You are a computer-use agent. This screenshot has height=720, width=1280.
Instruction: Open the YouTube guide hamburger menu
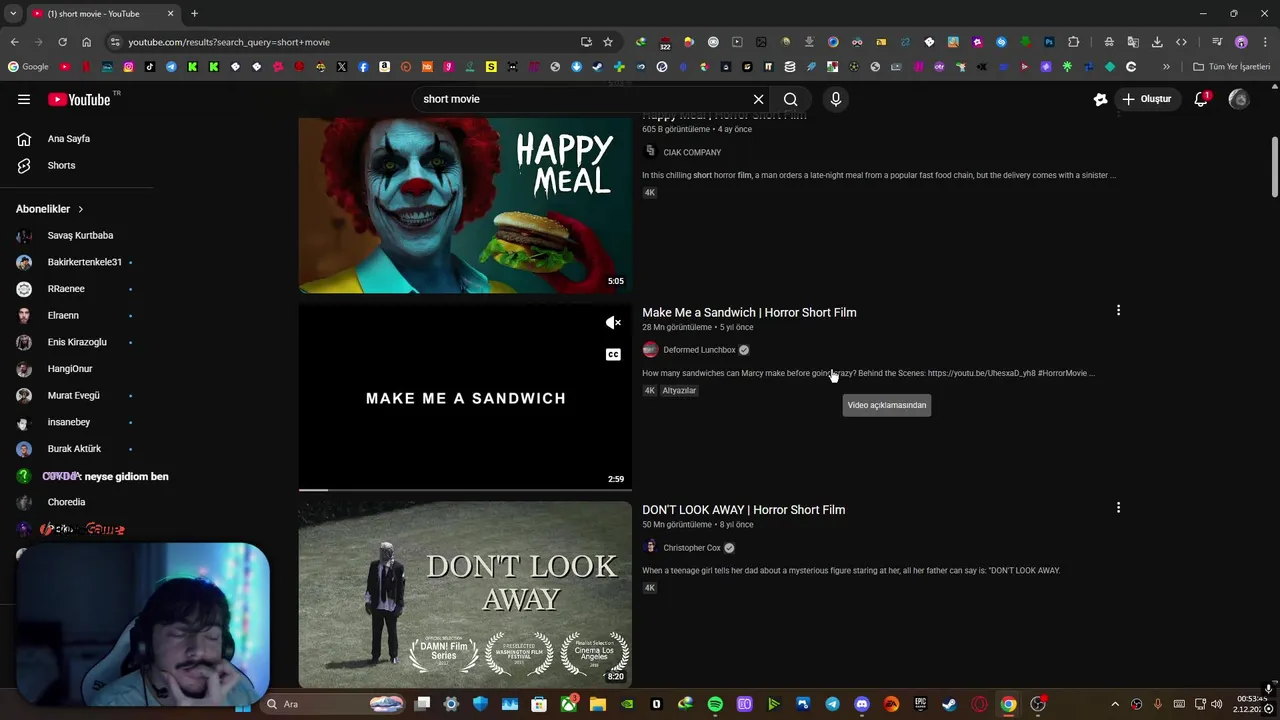pos(24,99)
